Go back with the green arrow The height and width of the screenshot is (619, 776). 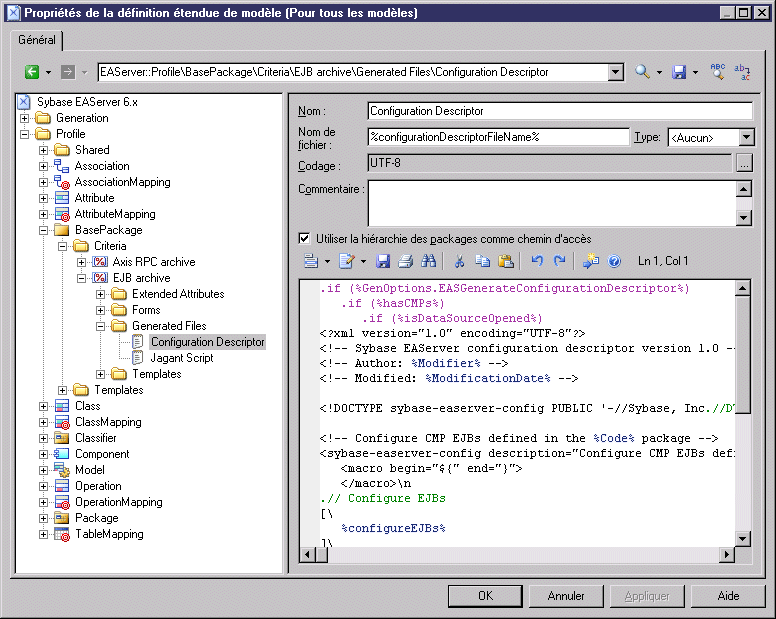coord(32,72)
